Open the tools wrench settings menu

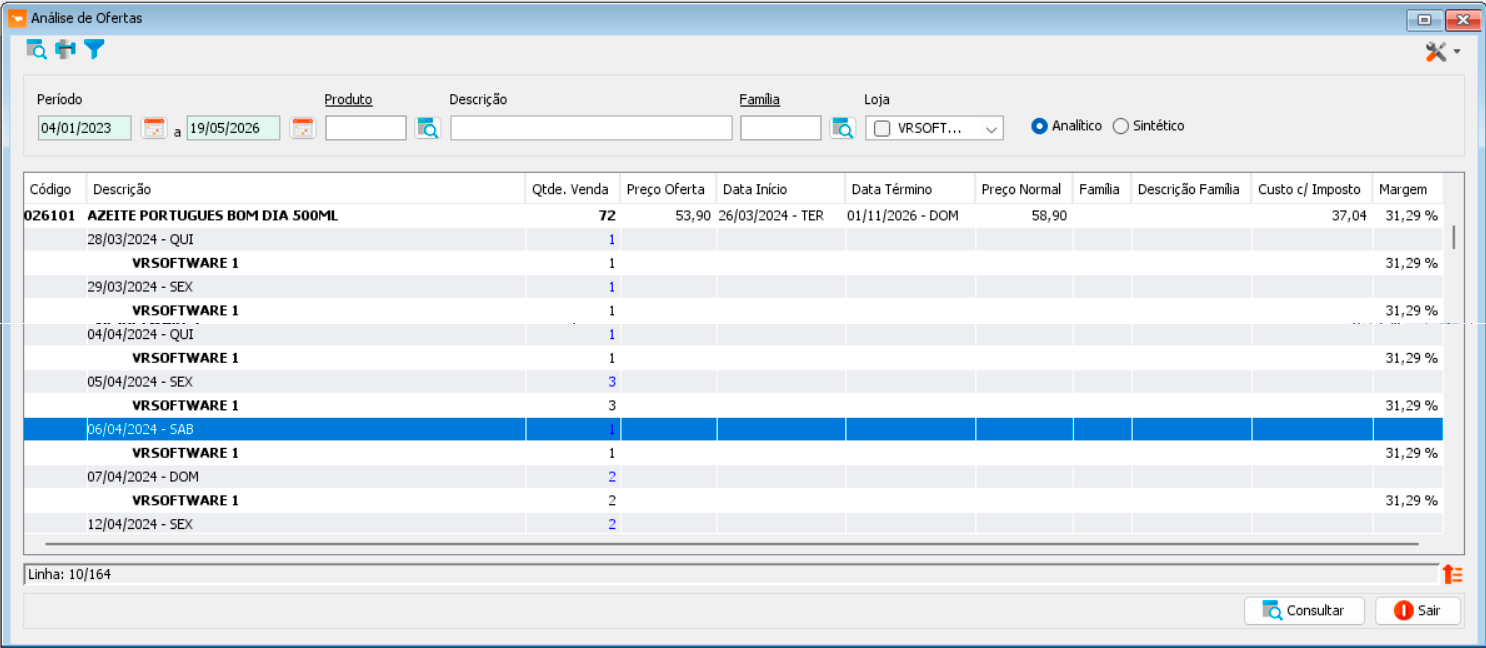(1442, 52)
